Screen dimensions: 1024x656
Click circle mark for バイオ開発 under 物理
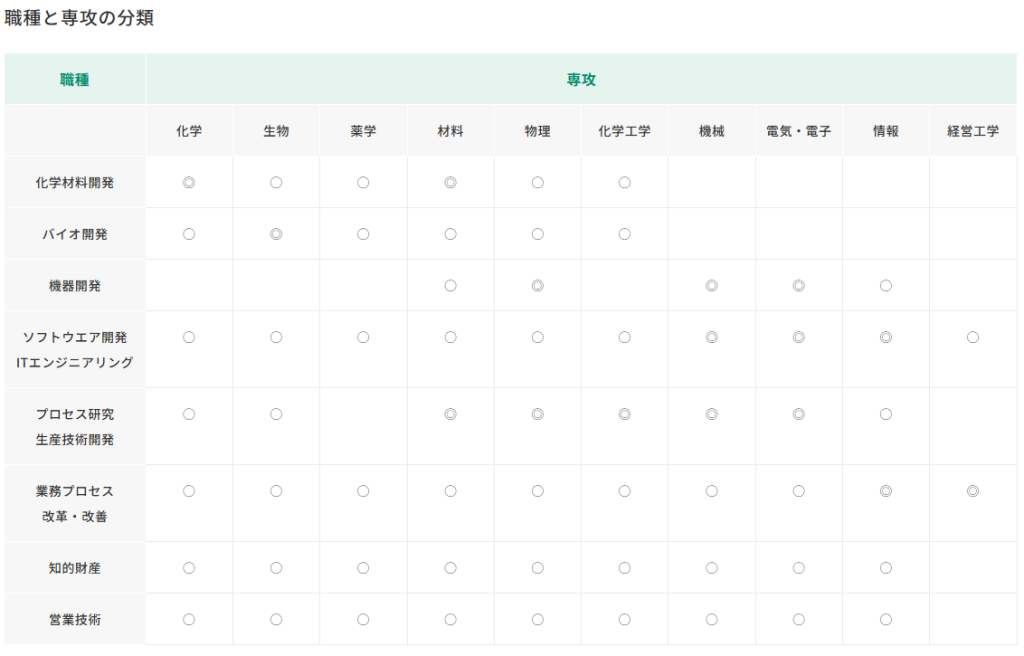click(537, 234)
